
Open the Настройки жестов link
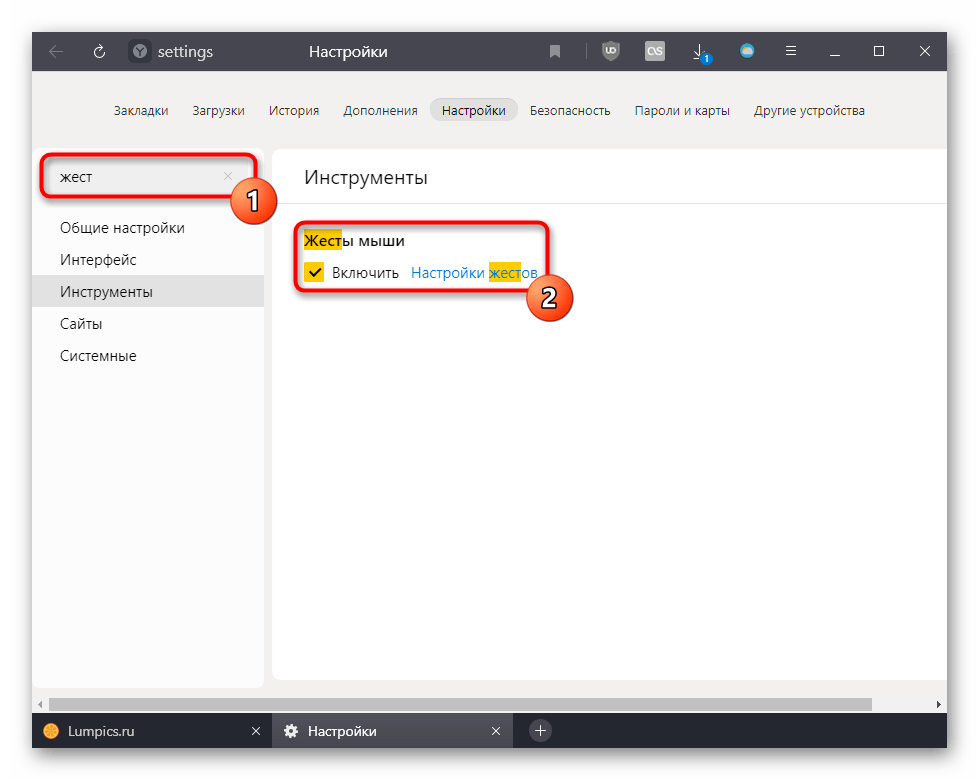[474, 273]
